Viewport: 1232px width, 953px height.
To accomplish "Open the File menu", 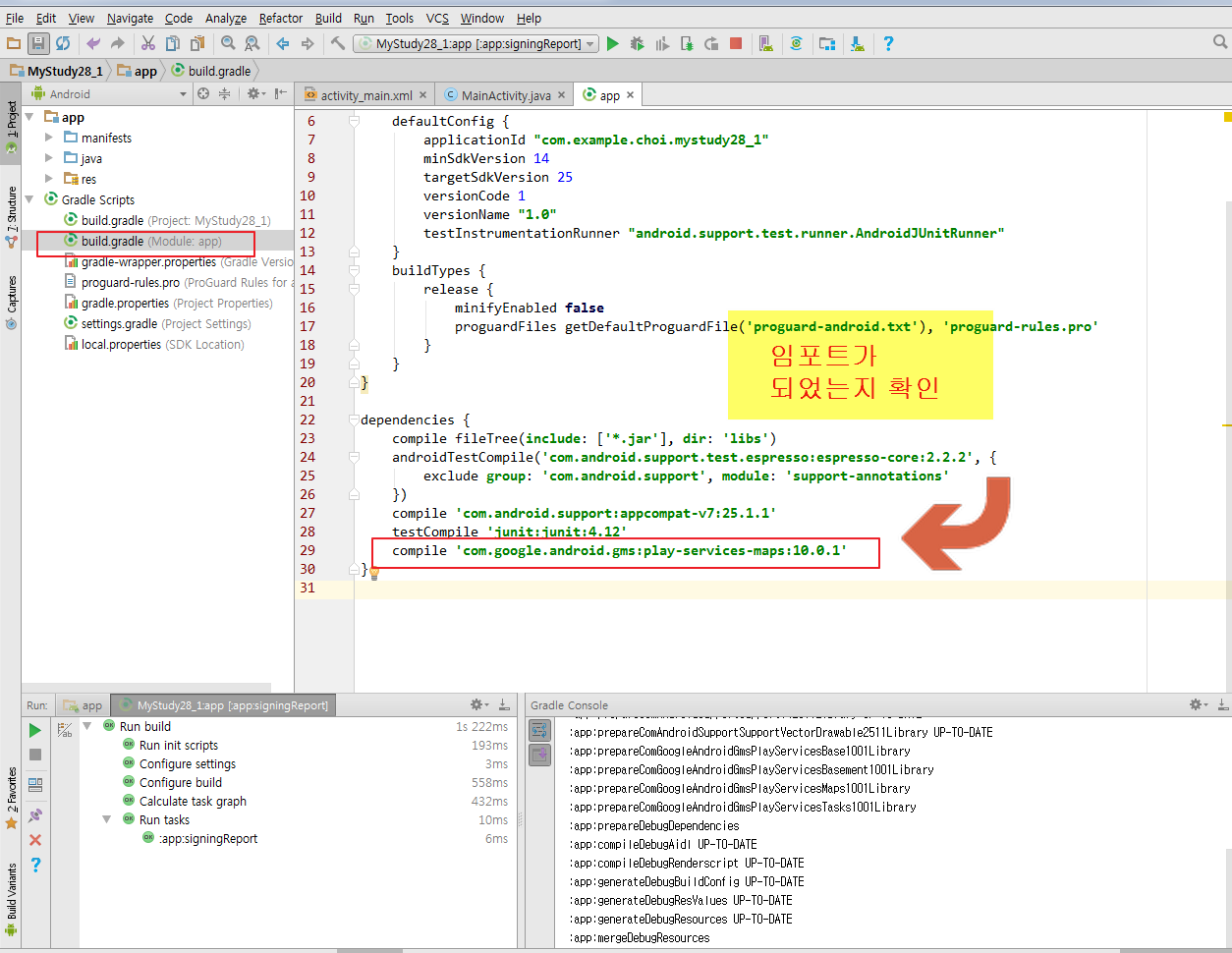I will click(15, 18).
